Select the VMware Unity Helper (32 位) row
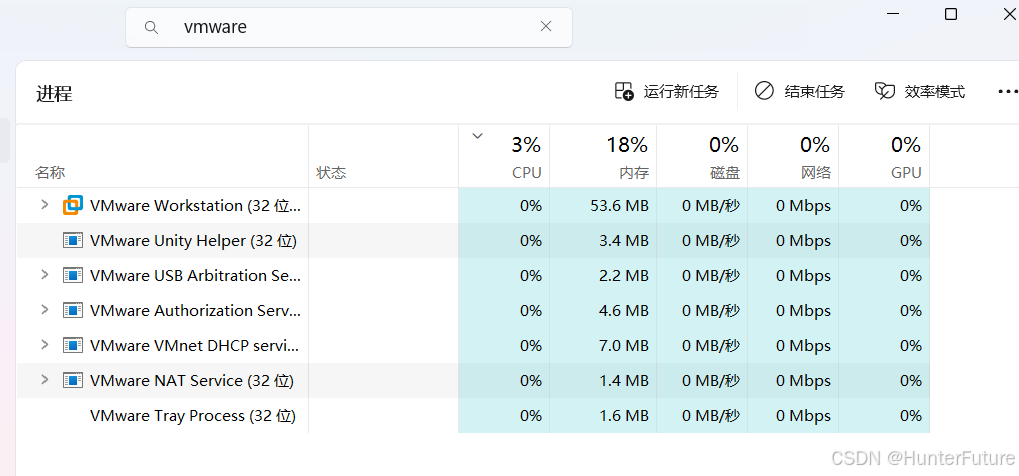The image size is (1019, 476). point(473,241)
